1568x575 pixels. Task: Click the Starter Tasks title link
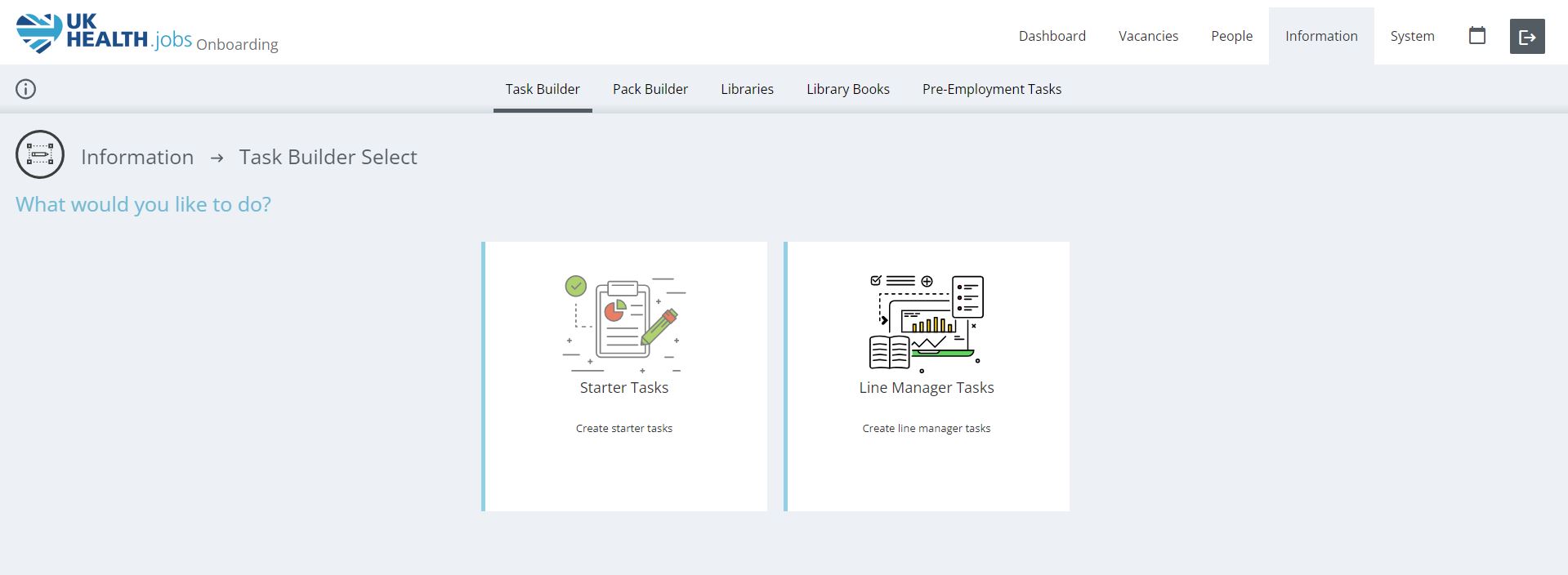click(623, 388)
